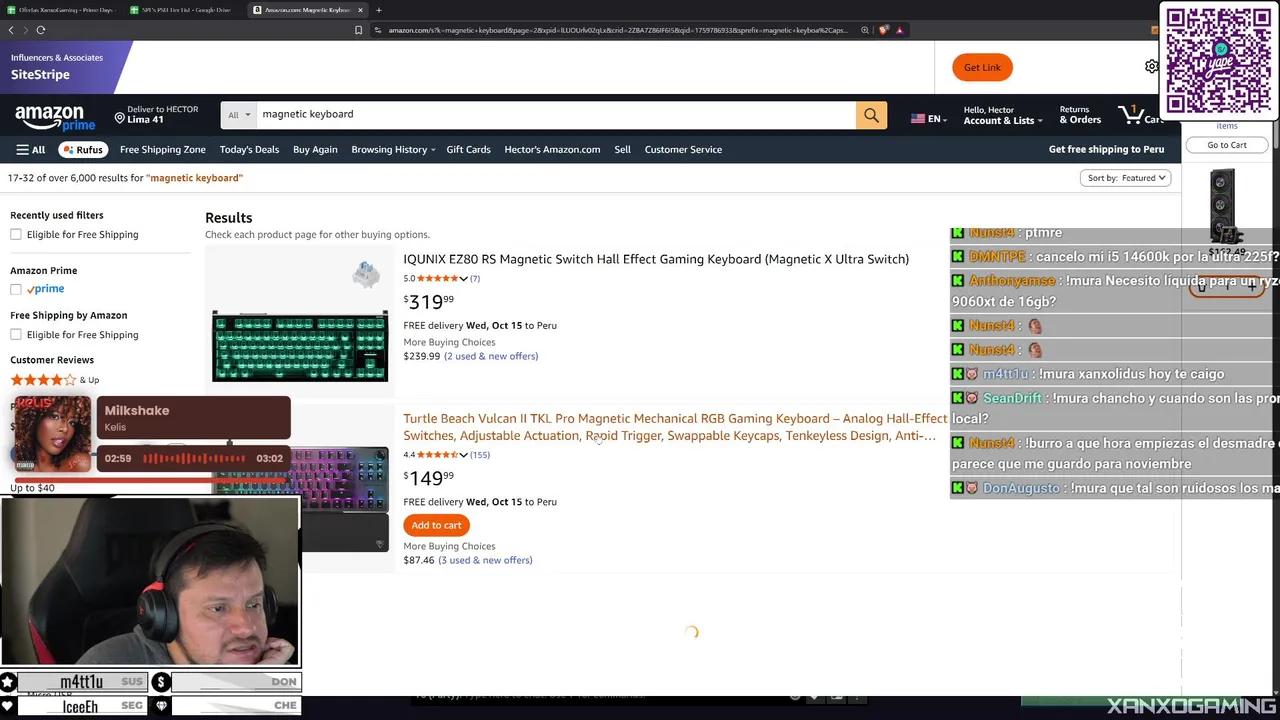Click the Amazon Prime logo

point(54,118)
